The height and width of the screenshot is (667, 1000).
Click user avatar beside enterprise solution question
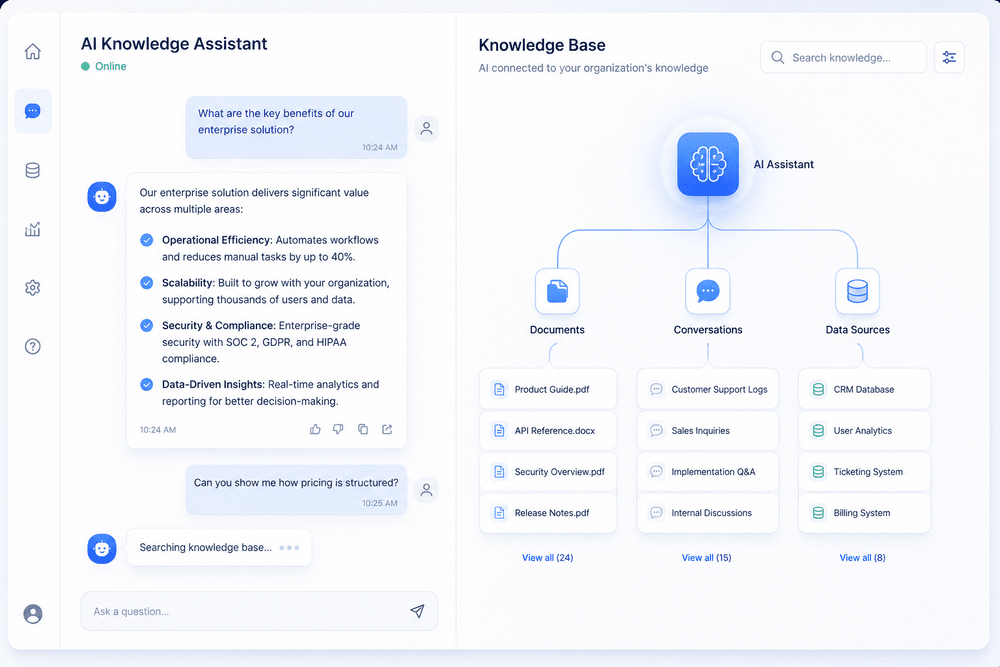click(x=426, y=129)
